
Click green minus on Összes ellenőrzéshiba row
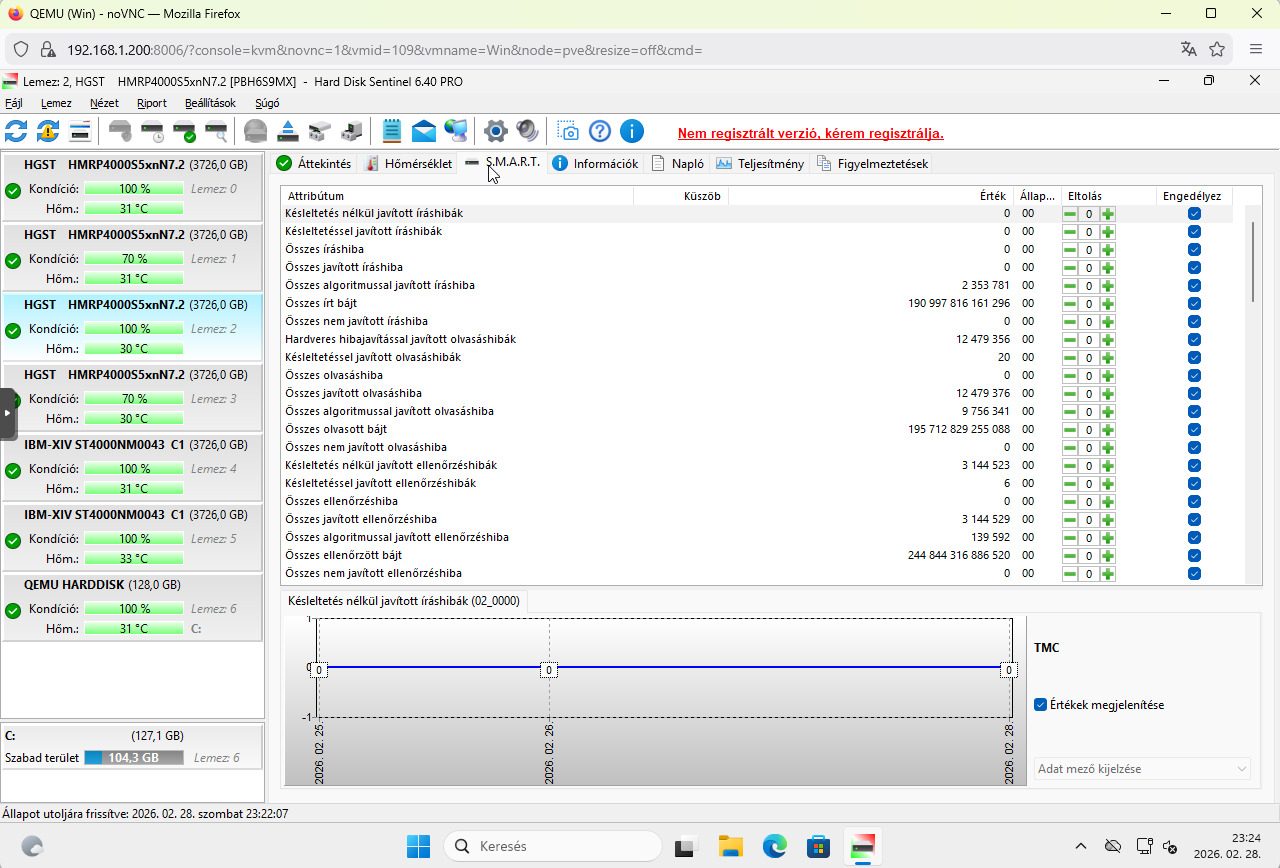pyautogui.click(x=1070, y=502)
